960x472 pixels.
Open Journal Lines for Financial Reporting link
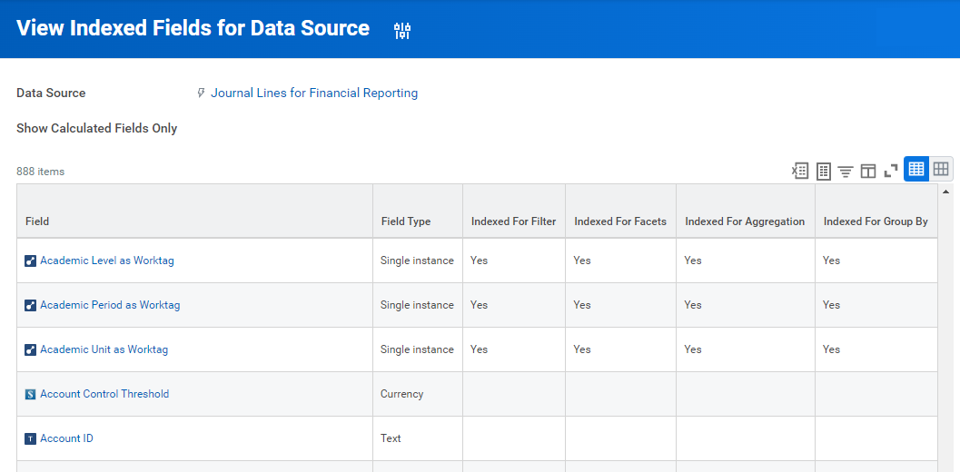click(x=314, y=93)
